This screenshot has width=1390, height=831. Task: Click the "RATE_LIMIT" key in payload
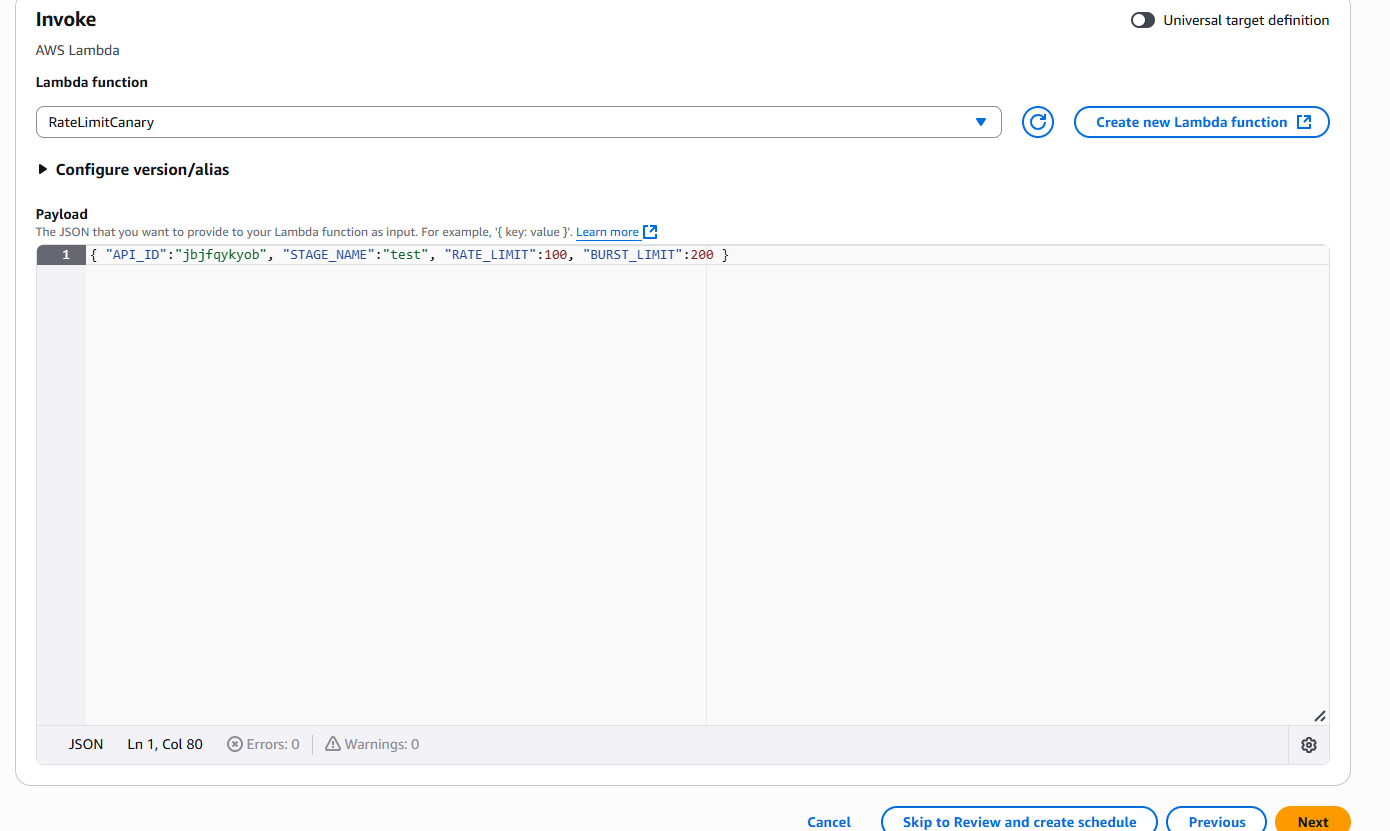coord(491,255)
